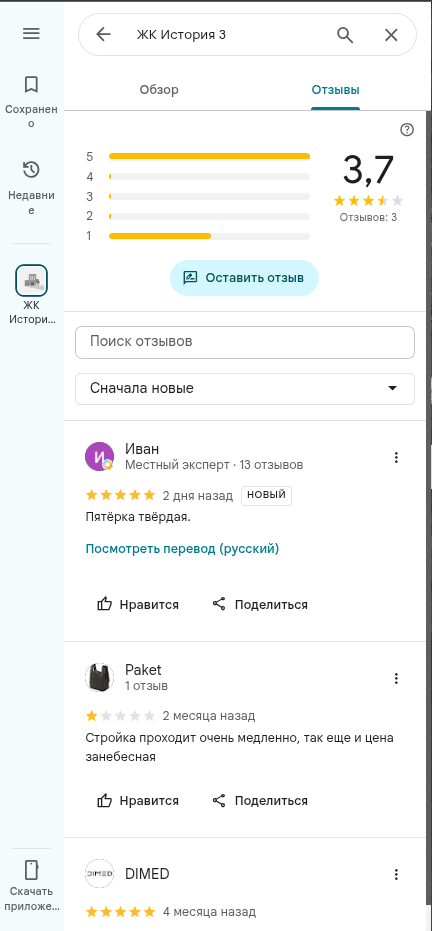Open the more options menu for Иван's review
Viewport: 432px width, 931px height.
point(396,457)
